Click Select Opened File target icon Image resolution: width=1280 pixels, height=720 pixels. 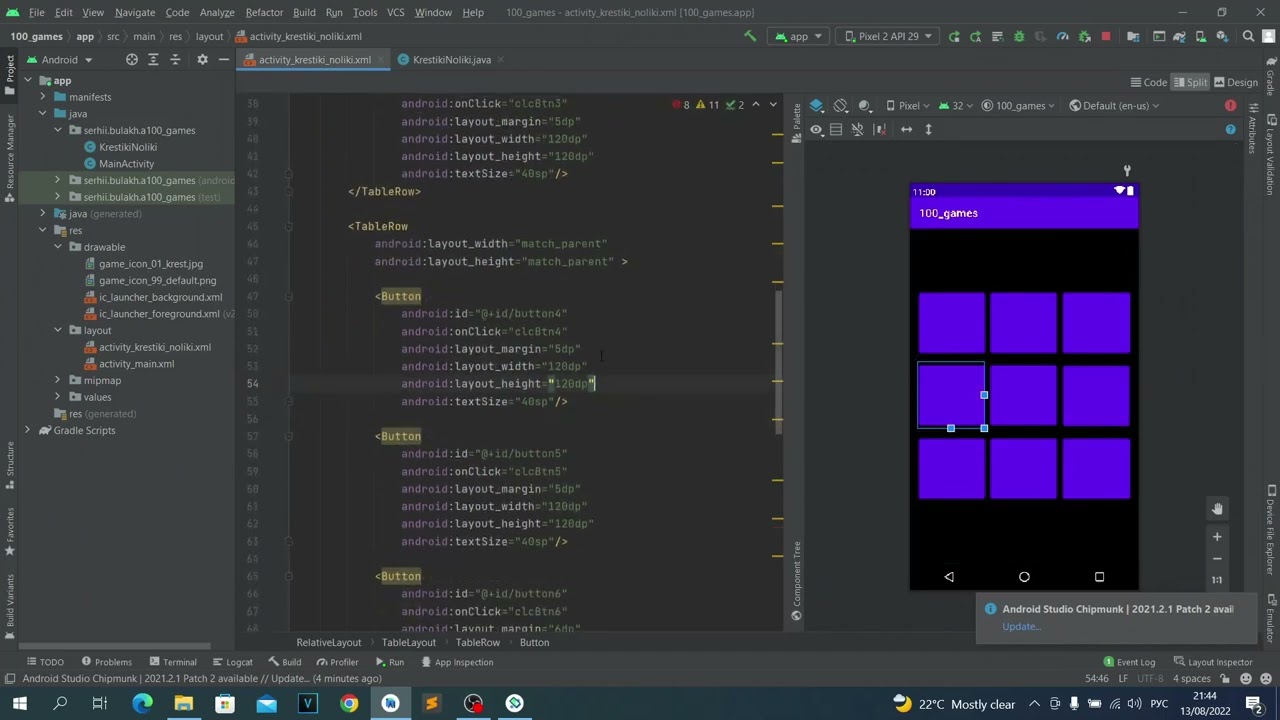click(131, 60)
